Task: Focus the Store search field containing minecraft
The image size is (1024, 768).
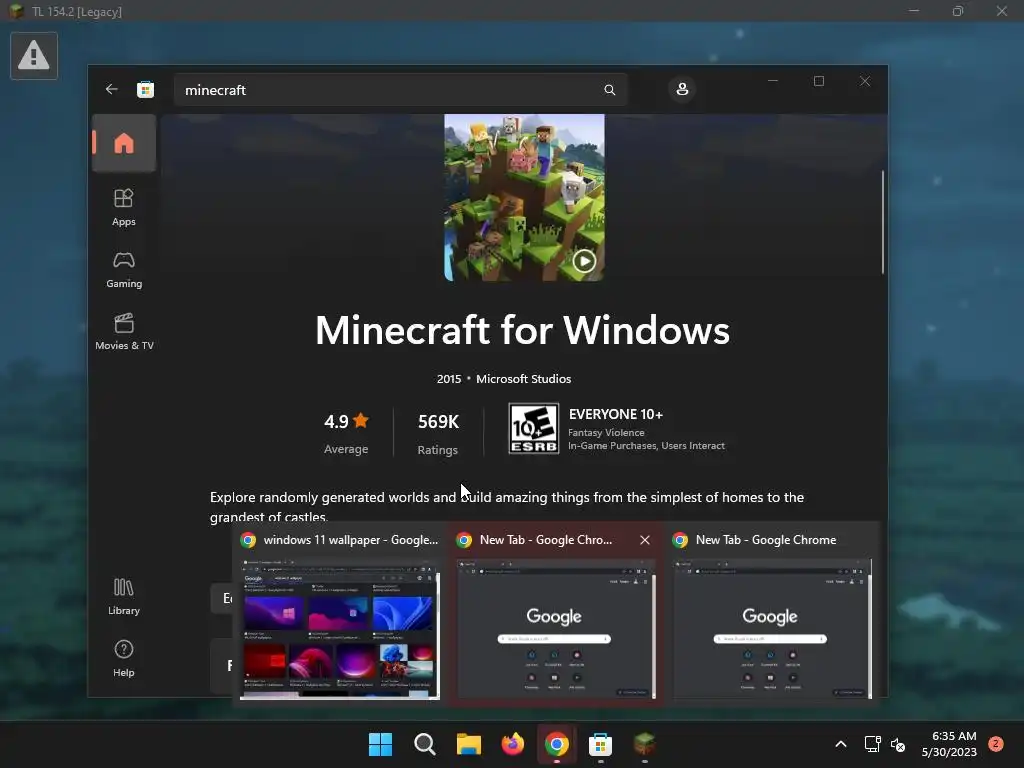Action: coord(400,89)
